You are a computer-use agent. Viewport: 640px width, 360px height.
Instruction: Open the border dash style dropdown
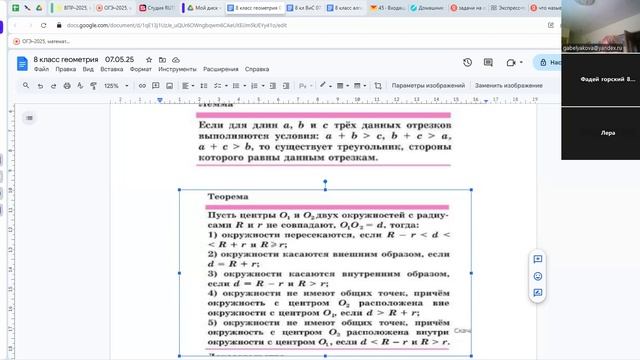coord(359,86)
